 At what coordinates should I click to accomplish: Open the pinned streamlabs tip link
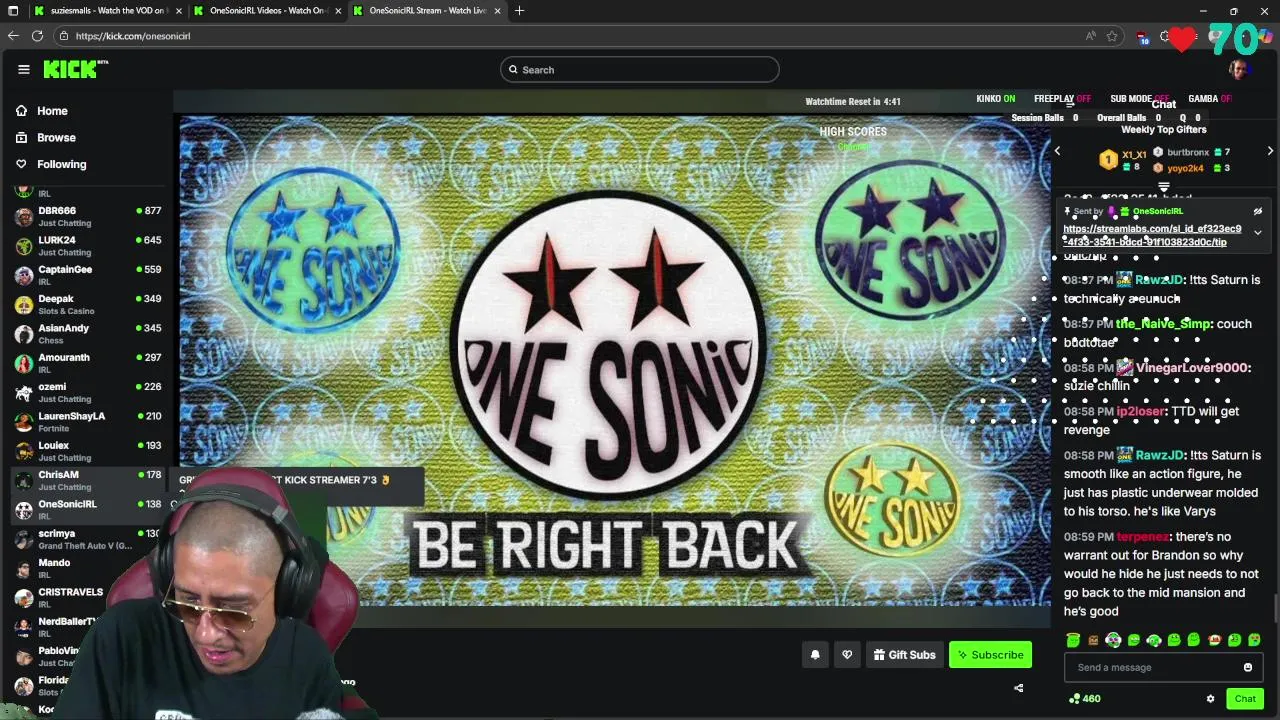pyautogui.click(x=1152, y=235)
